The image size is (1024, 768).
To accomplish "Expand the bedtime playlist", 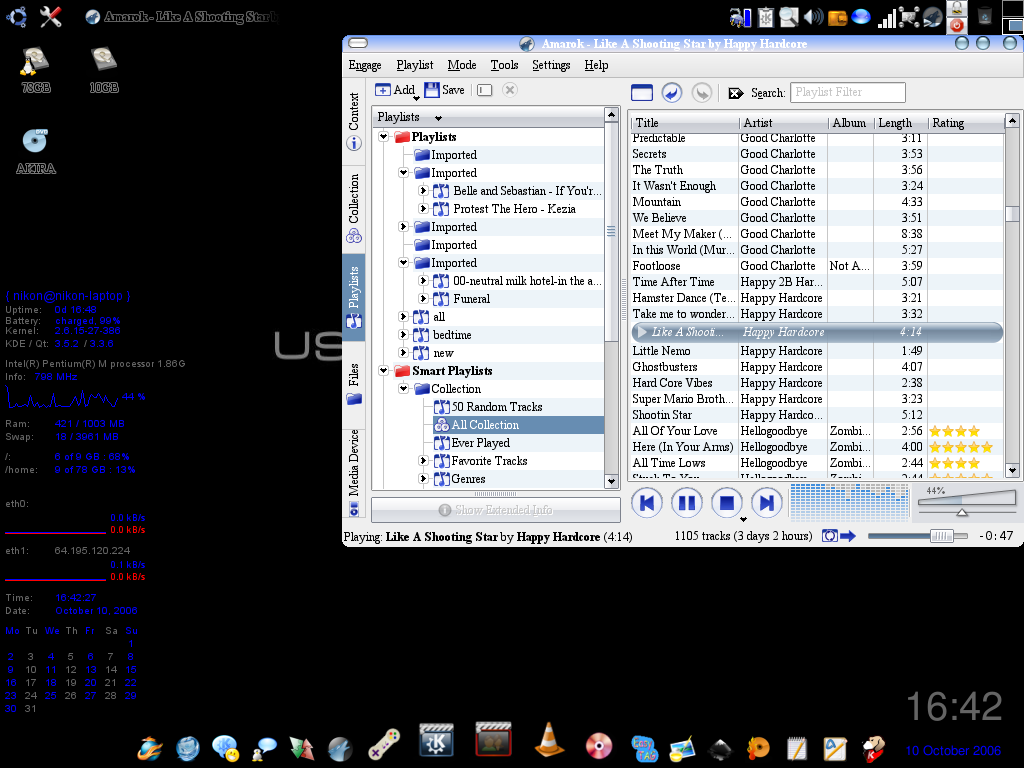I will point(404,334).
